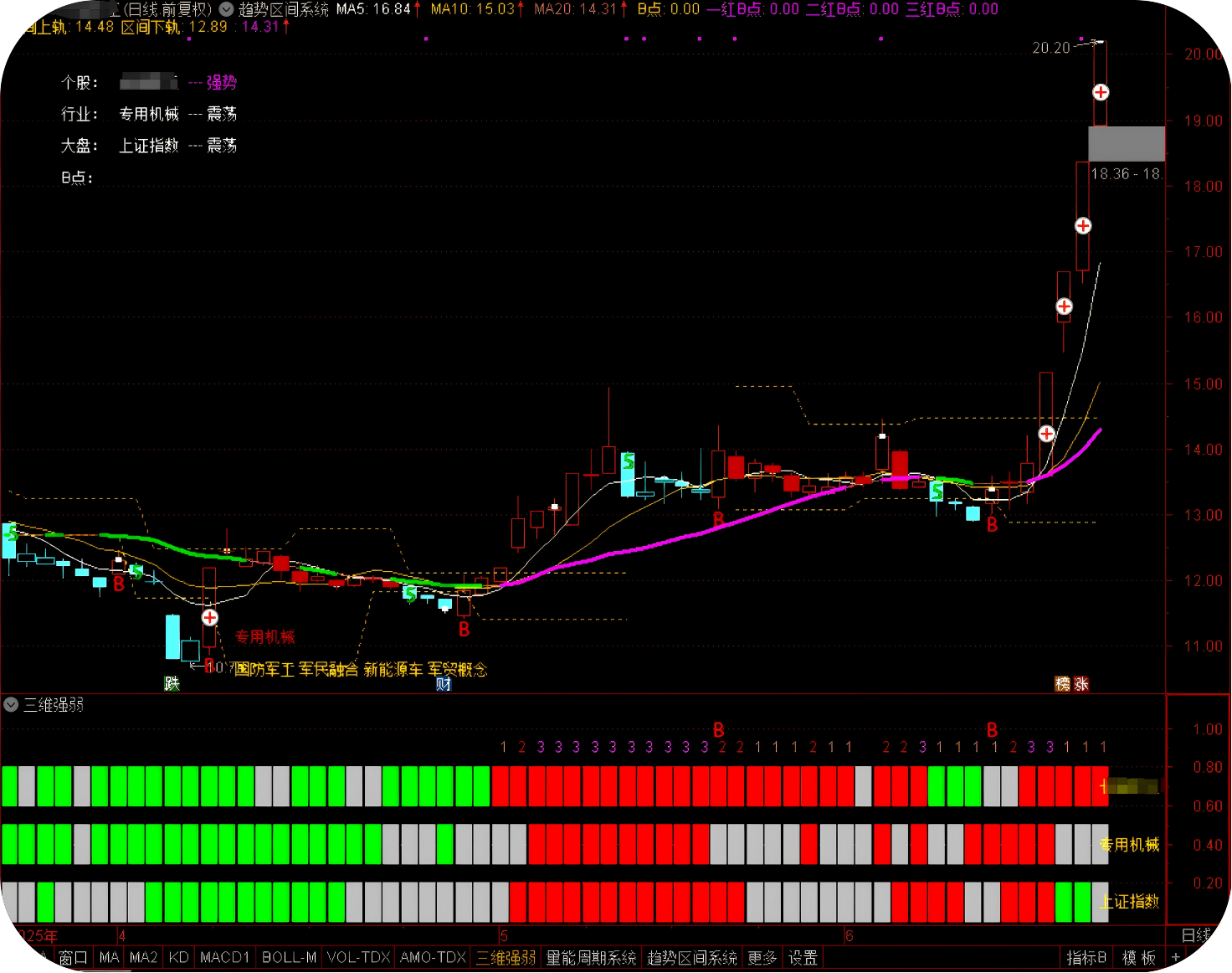Click the 涨 marker icon

[x=1081, y=684]
